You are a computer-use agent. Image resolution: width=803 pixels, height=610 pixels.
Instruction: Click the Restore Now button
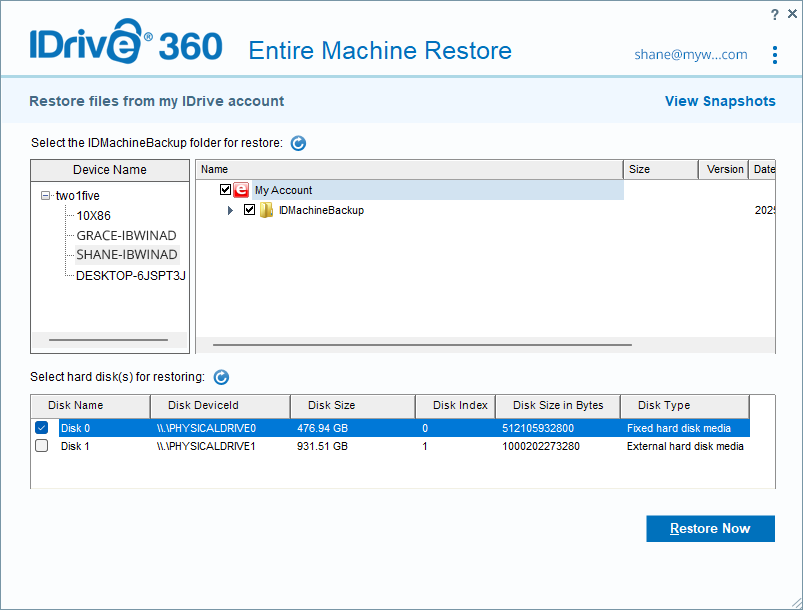[x=710, y=529]
